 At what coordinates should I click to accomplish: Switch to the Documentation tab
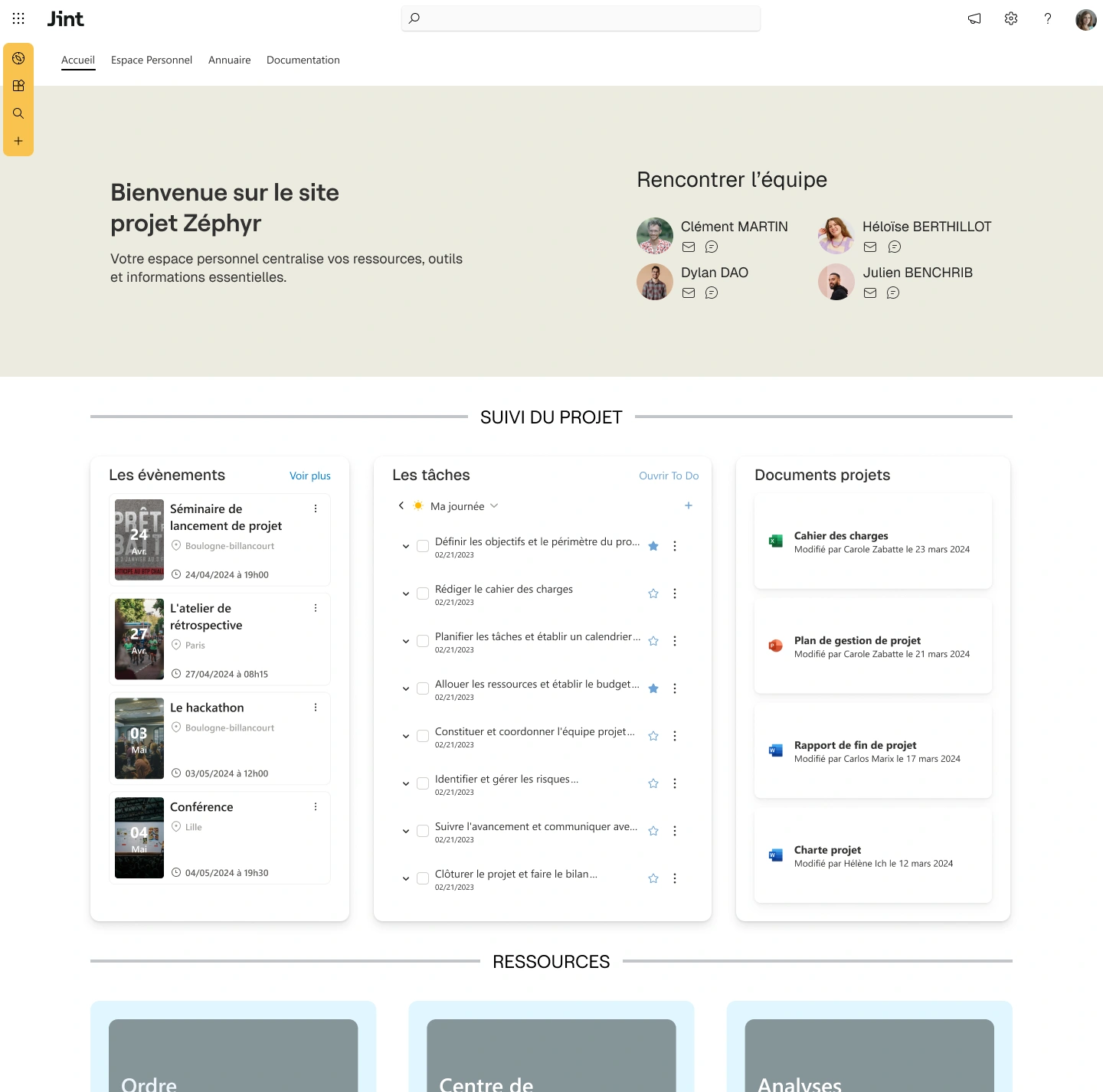(303, 60)
